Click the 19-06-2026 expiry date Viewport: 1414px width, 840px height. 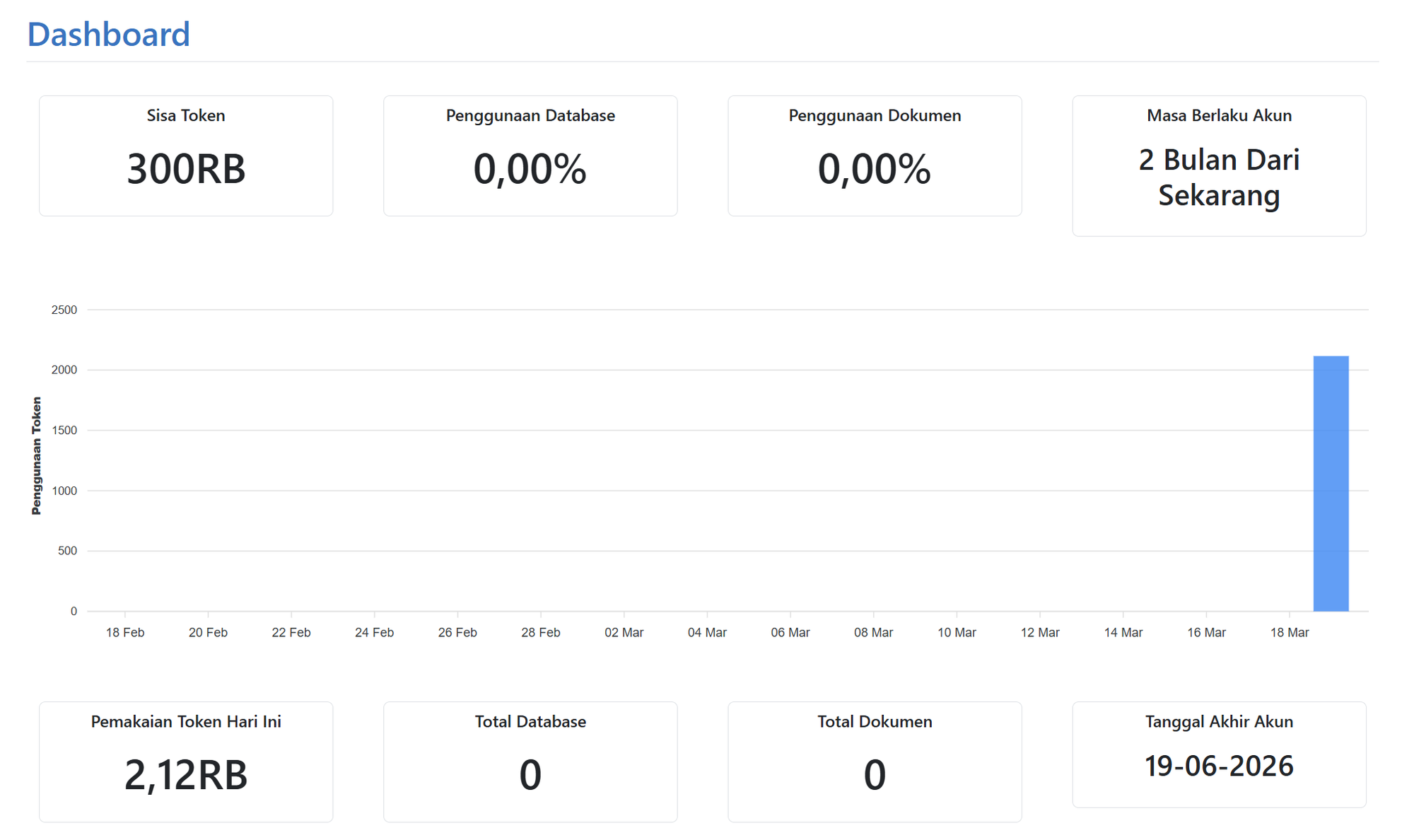coord(1218,766)
